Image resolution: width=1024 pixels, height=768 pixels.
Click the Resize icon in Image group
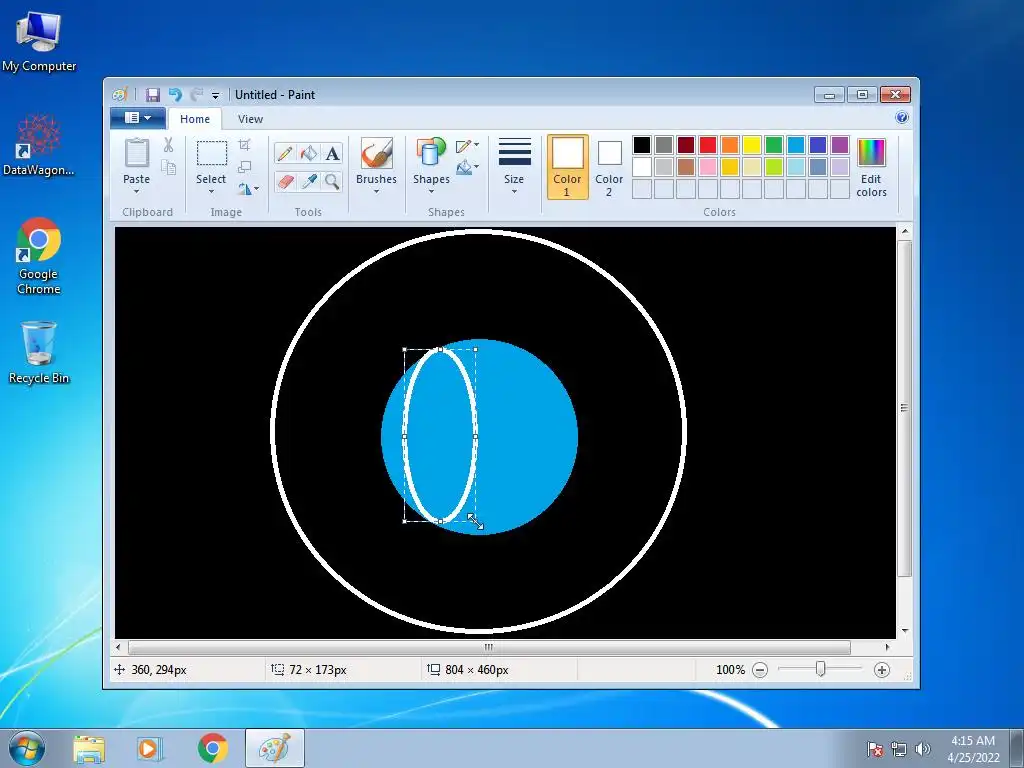coord(244,167)
